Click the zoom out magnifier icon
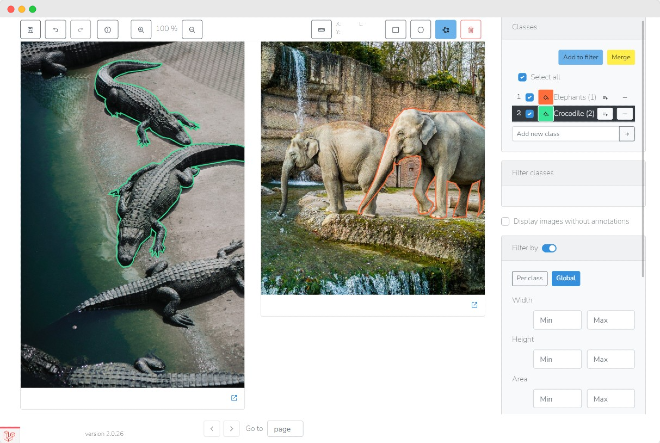The width and height of the screenshot is (660, 443). pyautogui.click(x=191, y=30)
